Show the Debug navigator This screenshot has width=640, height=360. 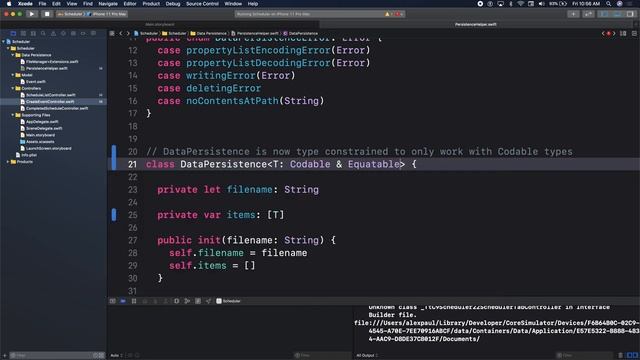click(x=73, y=33)
